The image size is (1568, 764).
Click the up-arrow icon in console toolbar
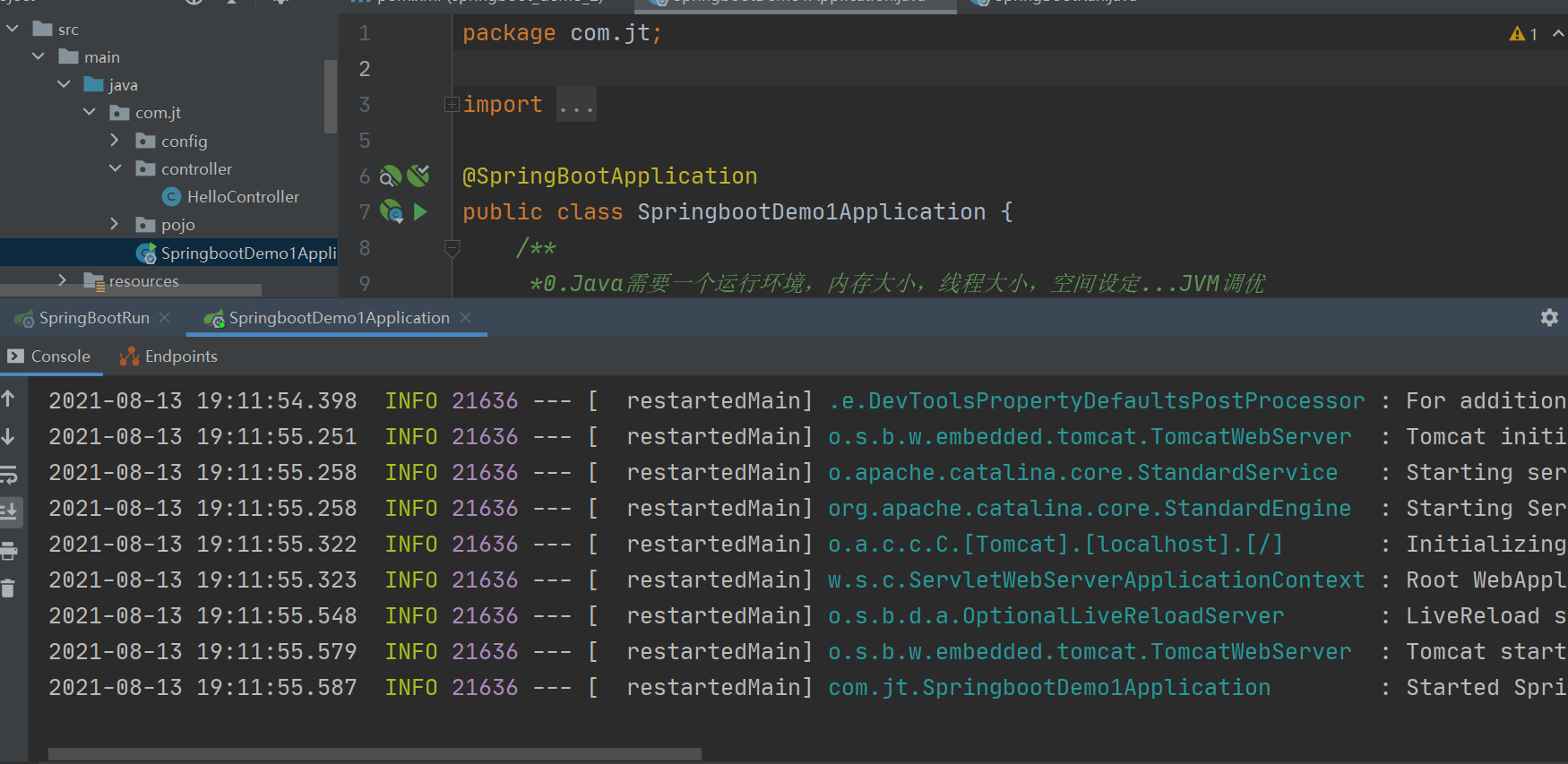point(8,399)
